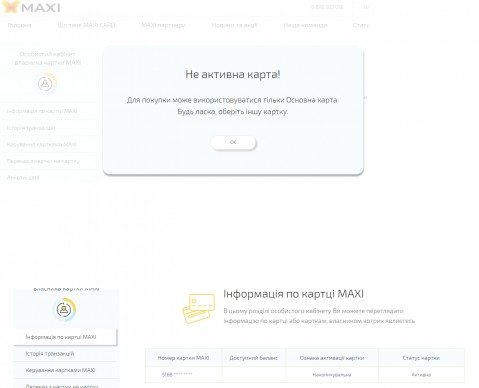Open dimmed Переказ з картки на картку link
This screenshot has width=479, height=388.
tap(43, 161)
